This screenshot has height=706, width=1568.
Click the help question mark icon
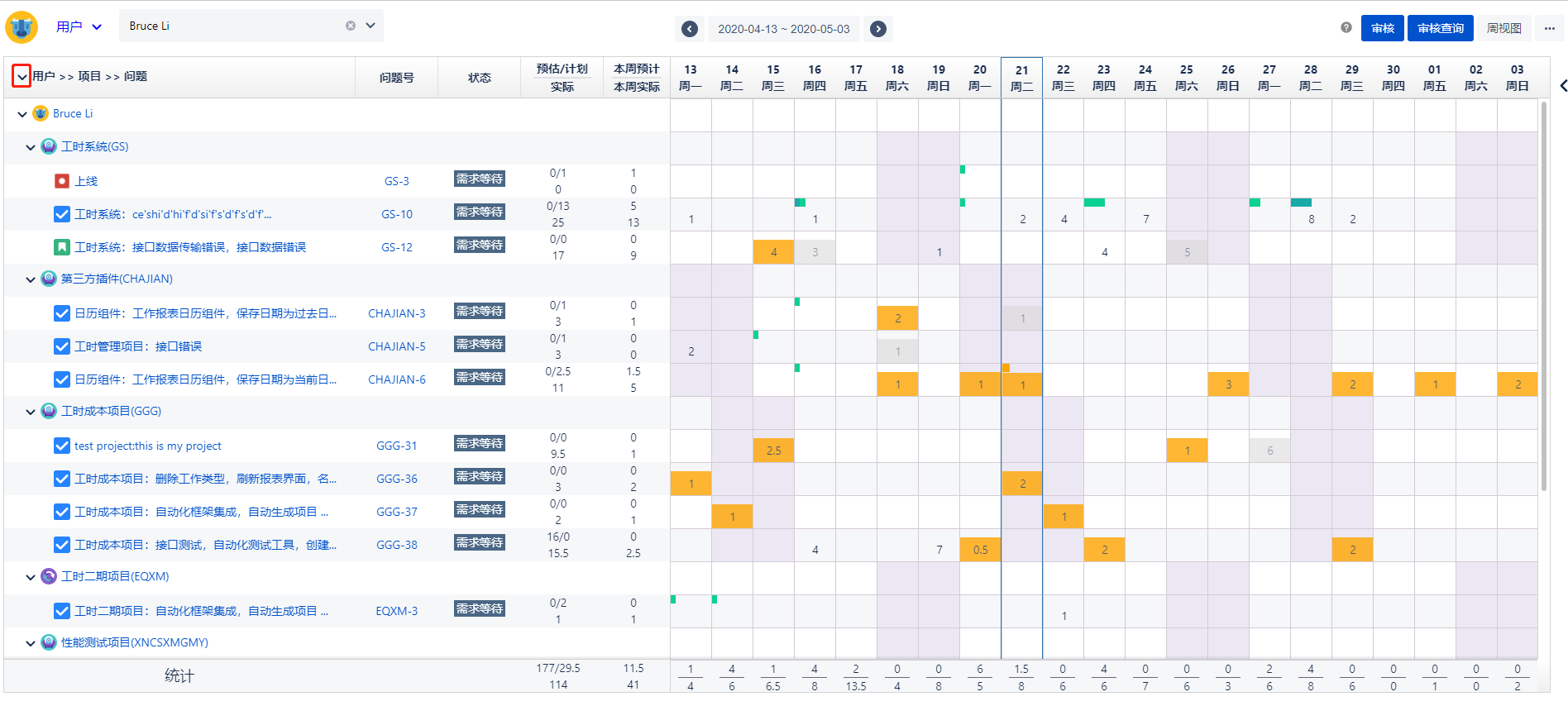click(1346, 28)
